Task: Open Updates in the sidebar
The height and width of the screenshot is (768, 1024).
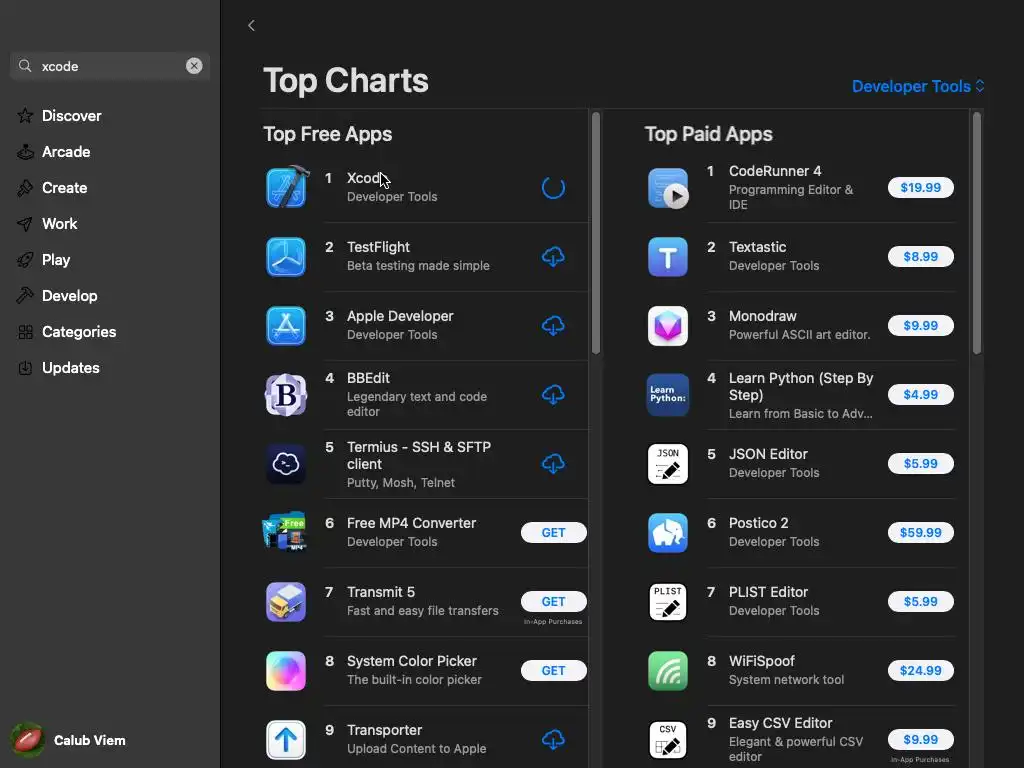Action: coord(71,368)
